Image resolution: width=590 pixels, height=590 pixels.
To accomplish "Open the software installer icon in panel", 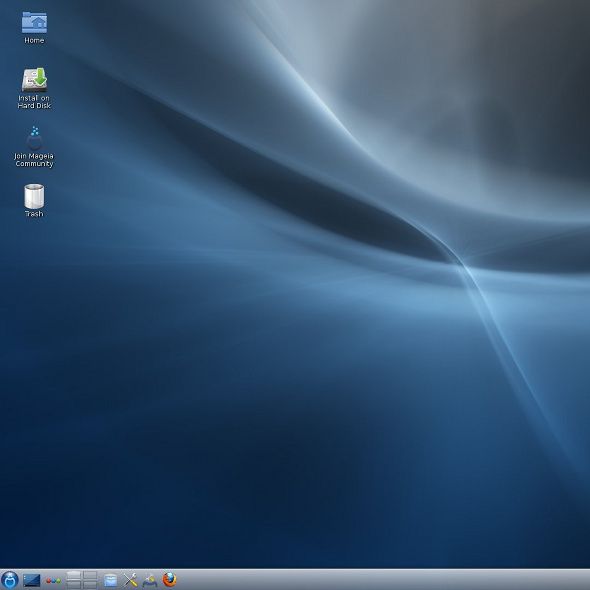I will pos(150,581).
